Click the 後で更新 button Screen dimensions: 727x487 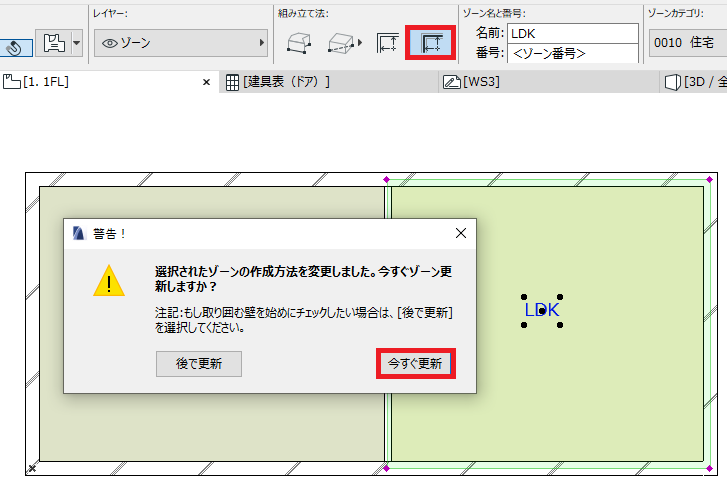coord(198,364)
